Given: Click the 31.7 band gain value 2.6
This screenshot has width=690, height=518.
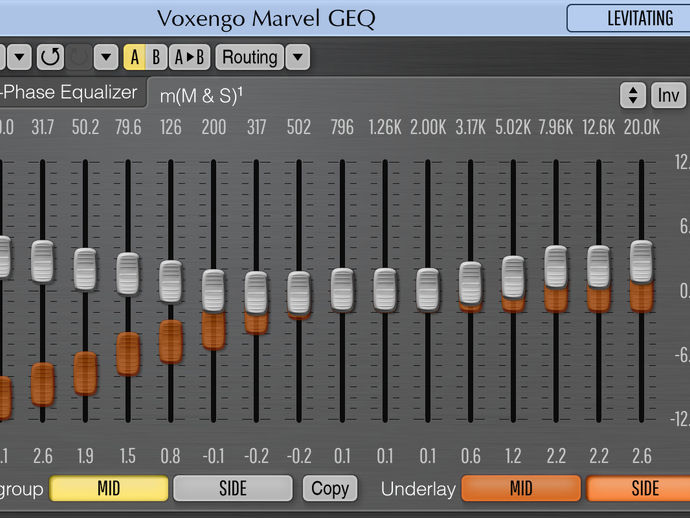Looking at the screenshot, I should point(43,456).
